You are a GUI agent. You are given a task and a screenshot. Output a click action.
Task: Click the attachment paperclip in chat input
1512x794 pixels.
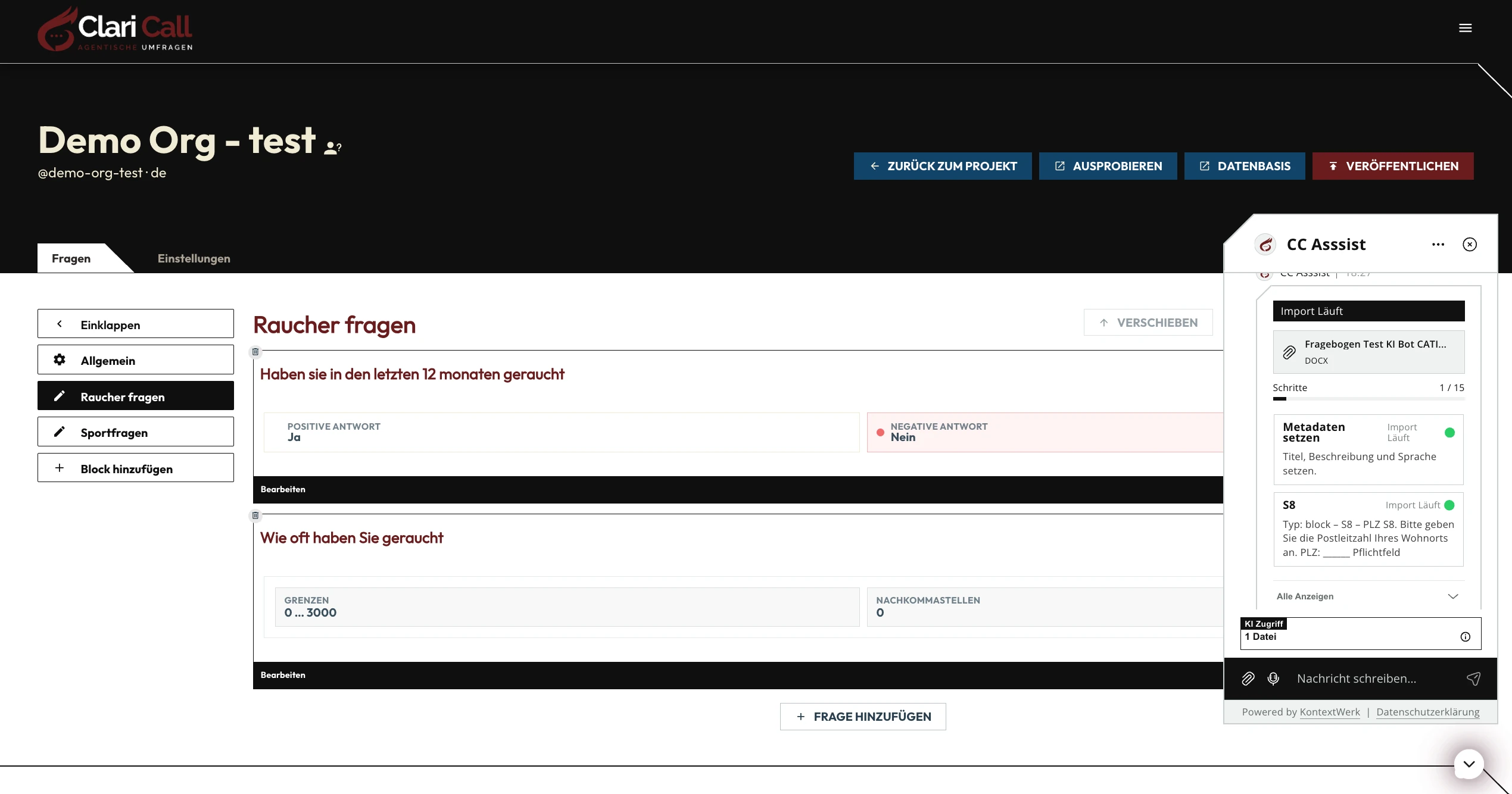tap(1248, 679)
